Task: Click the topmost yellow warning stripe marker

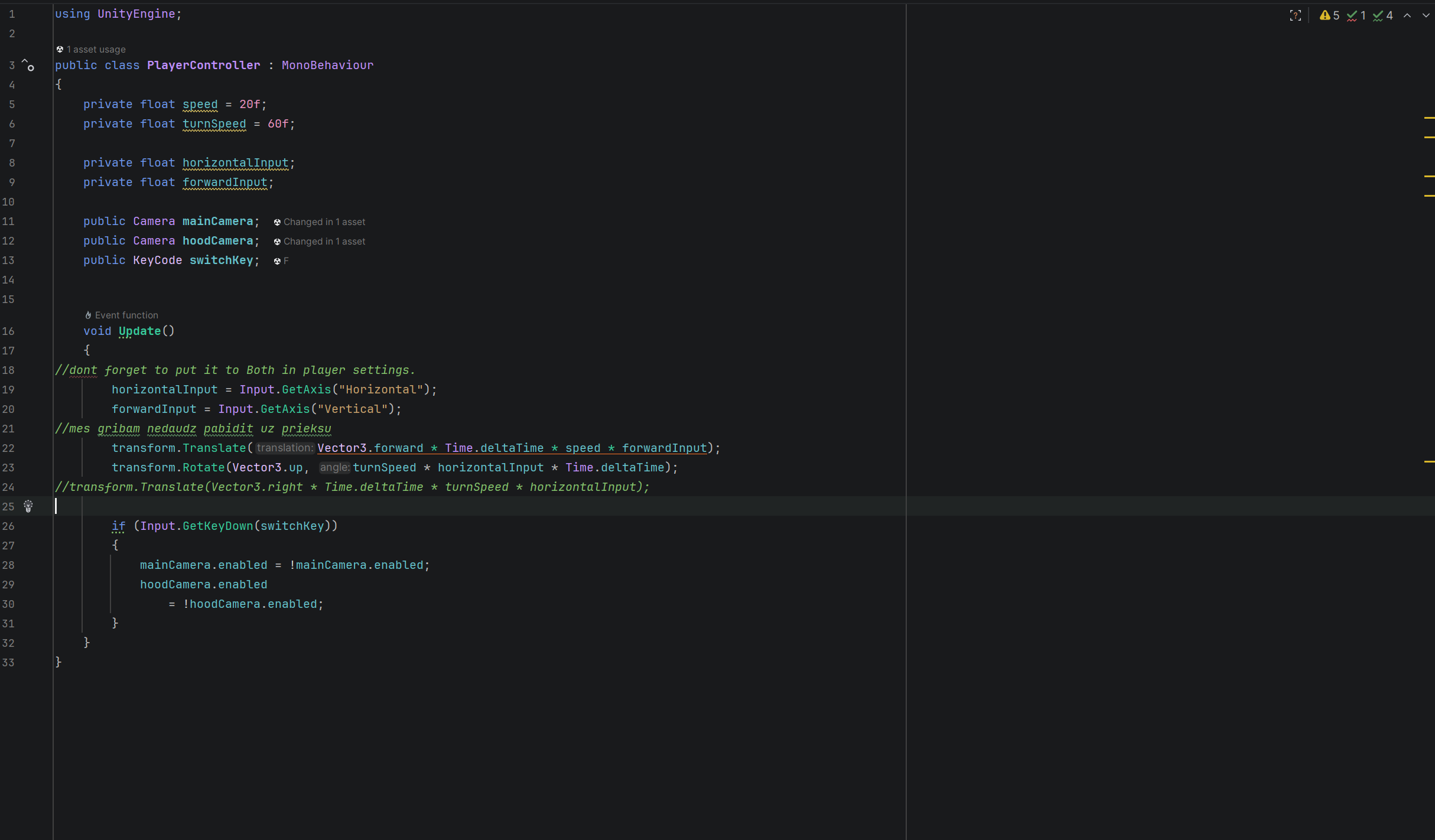Action: pyautogui.click(x=1429, y=118)
